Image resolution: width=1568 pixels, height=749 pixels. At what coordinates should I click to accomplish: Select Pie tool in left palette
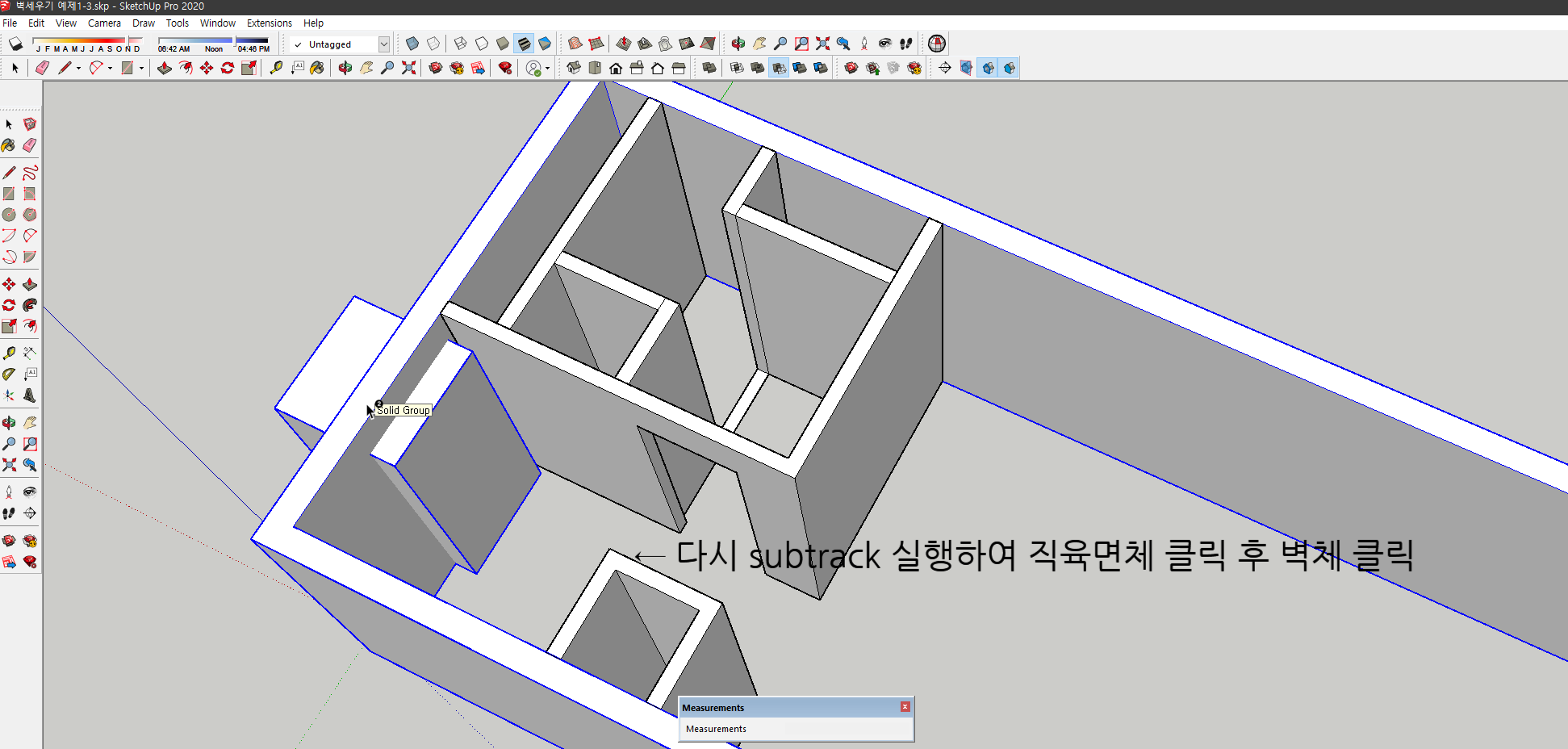coord(30,257)
